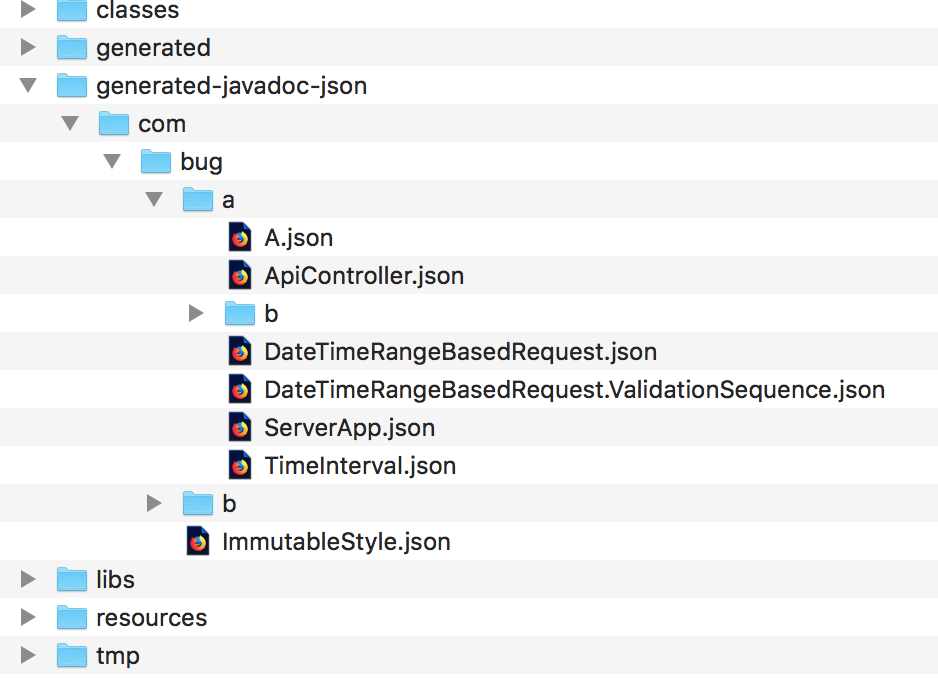Select the classes folder row
938x678 pixels.
pyautogui.click(x=469, y=11)
